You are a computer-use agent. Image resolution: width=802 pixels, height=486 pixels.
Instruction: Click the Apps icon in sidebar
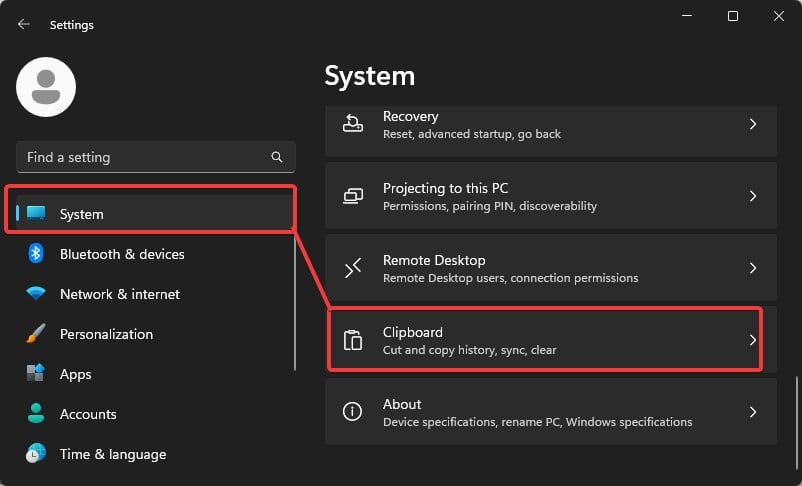click(36, 374)
